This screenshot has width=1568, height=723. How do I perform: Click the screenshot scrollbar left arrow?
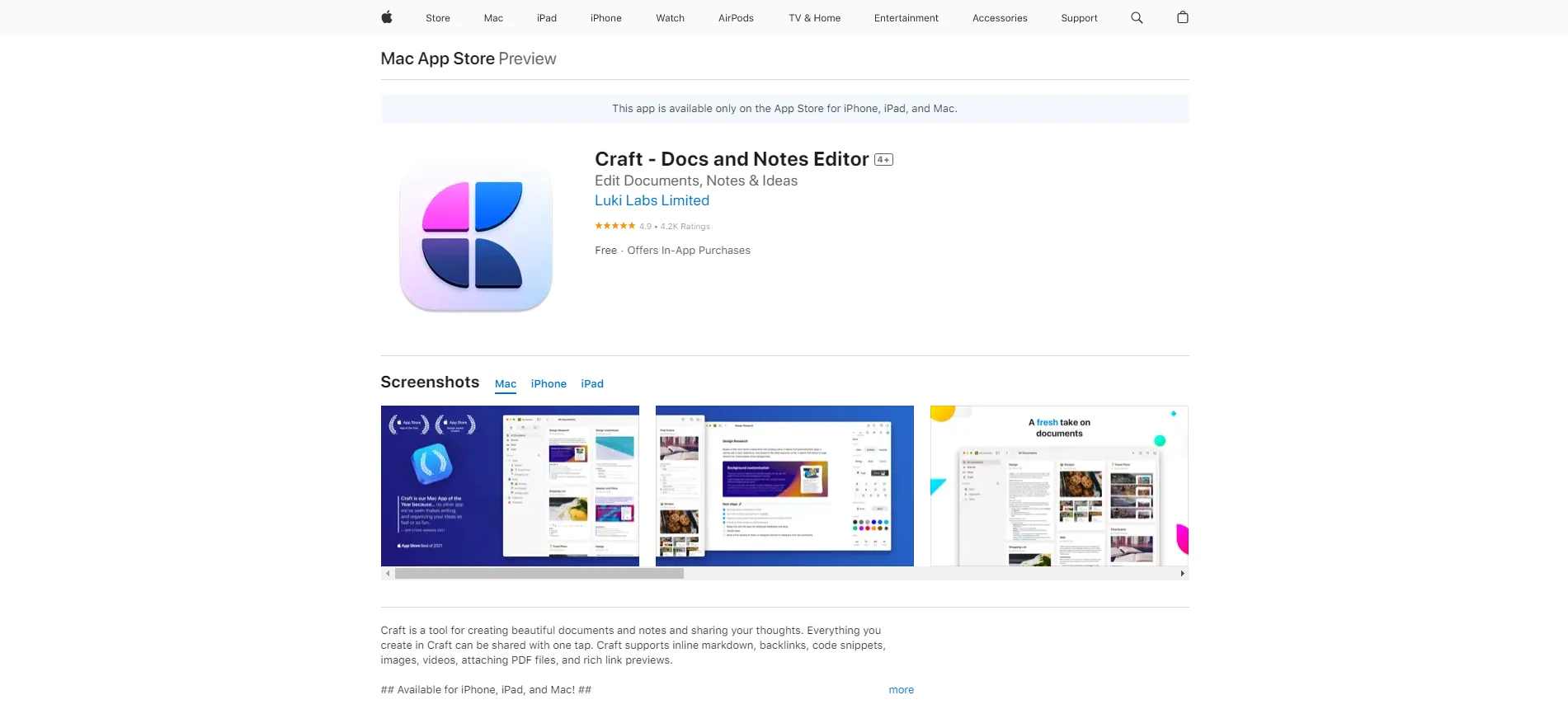(388, 573)
